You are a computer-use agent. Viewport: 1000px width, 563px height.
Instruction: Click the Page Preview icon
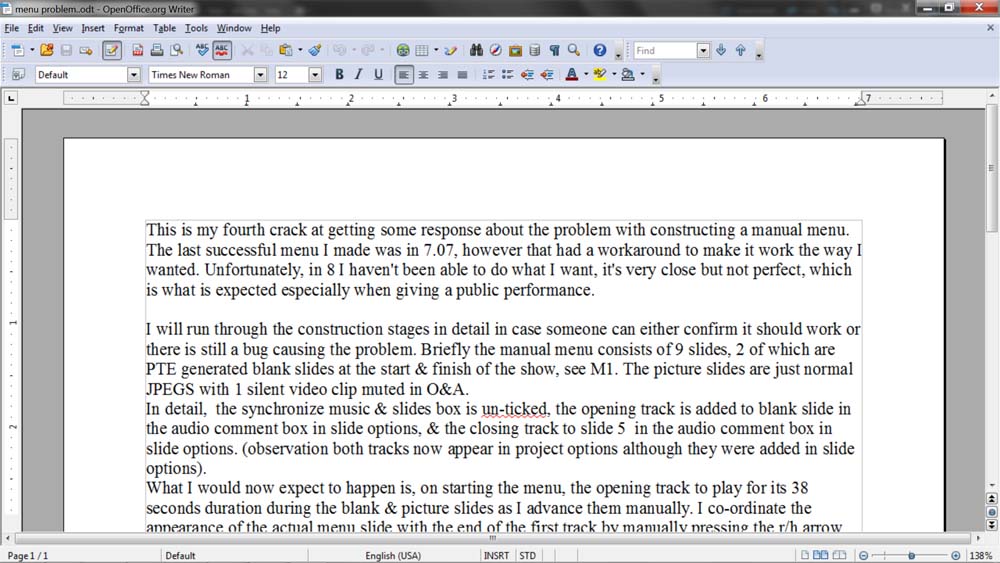(x=177, y=50)
